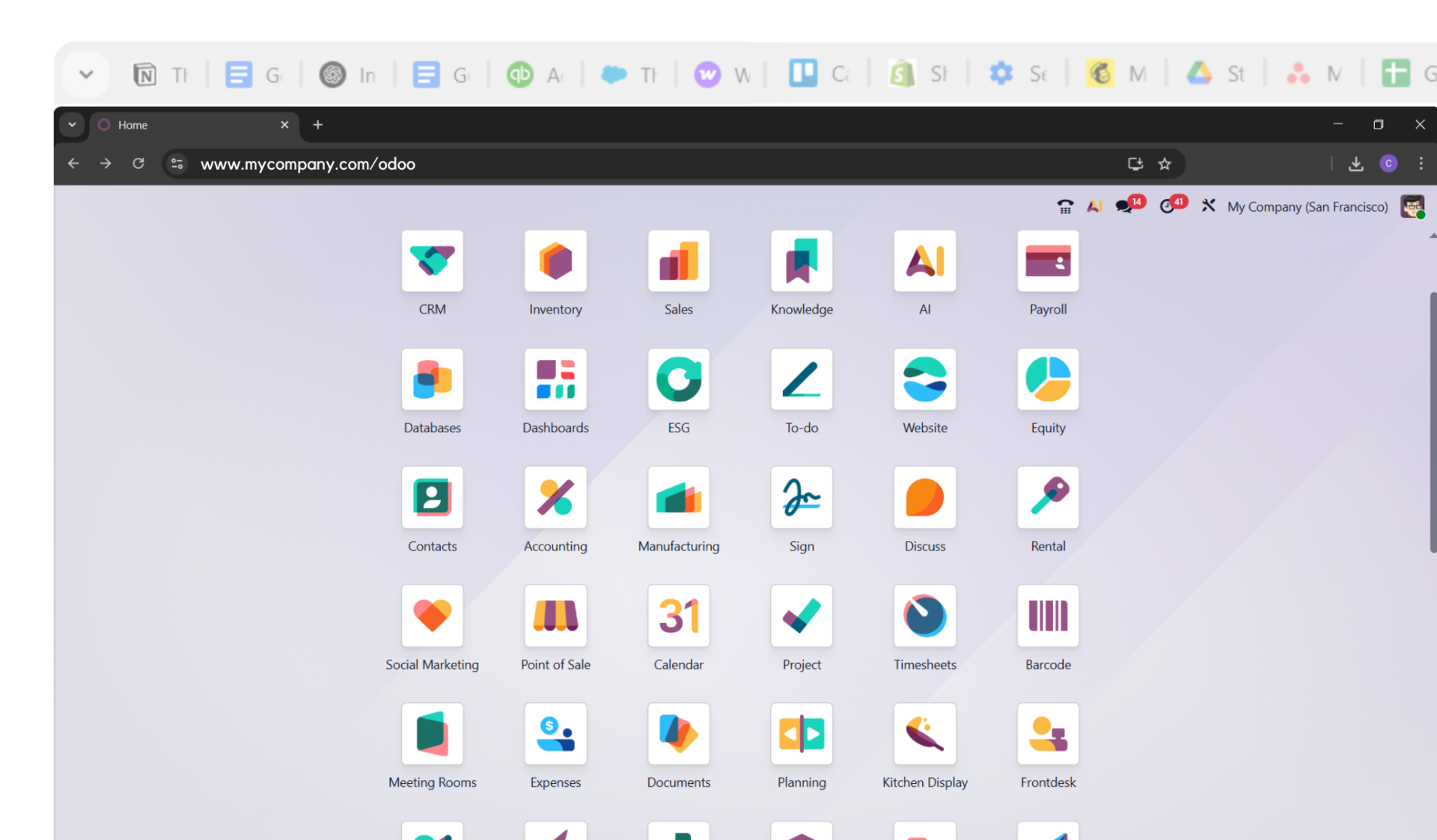1437x840 pixels.
Task: Open the Kitchen Display app
Action: coord(924,734)
